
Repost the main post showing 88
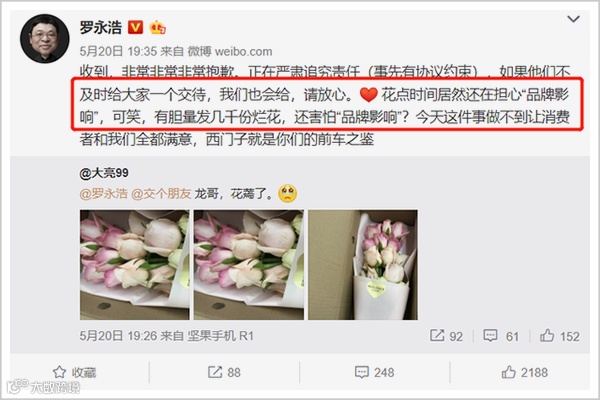[x=224, y=372]
